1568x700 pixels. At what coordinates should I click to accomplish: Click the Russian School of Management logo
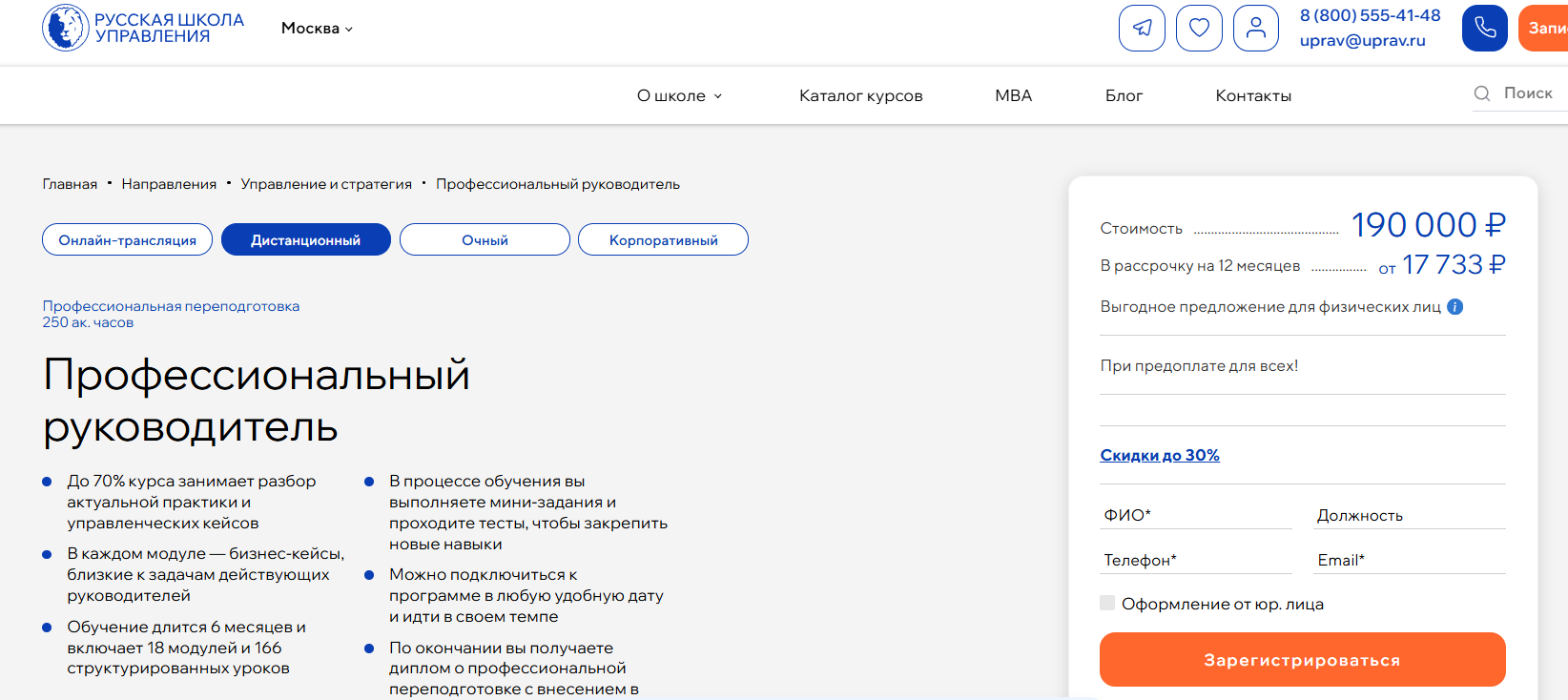point(143,28)
